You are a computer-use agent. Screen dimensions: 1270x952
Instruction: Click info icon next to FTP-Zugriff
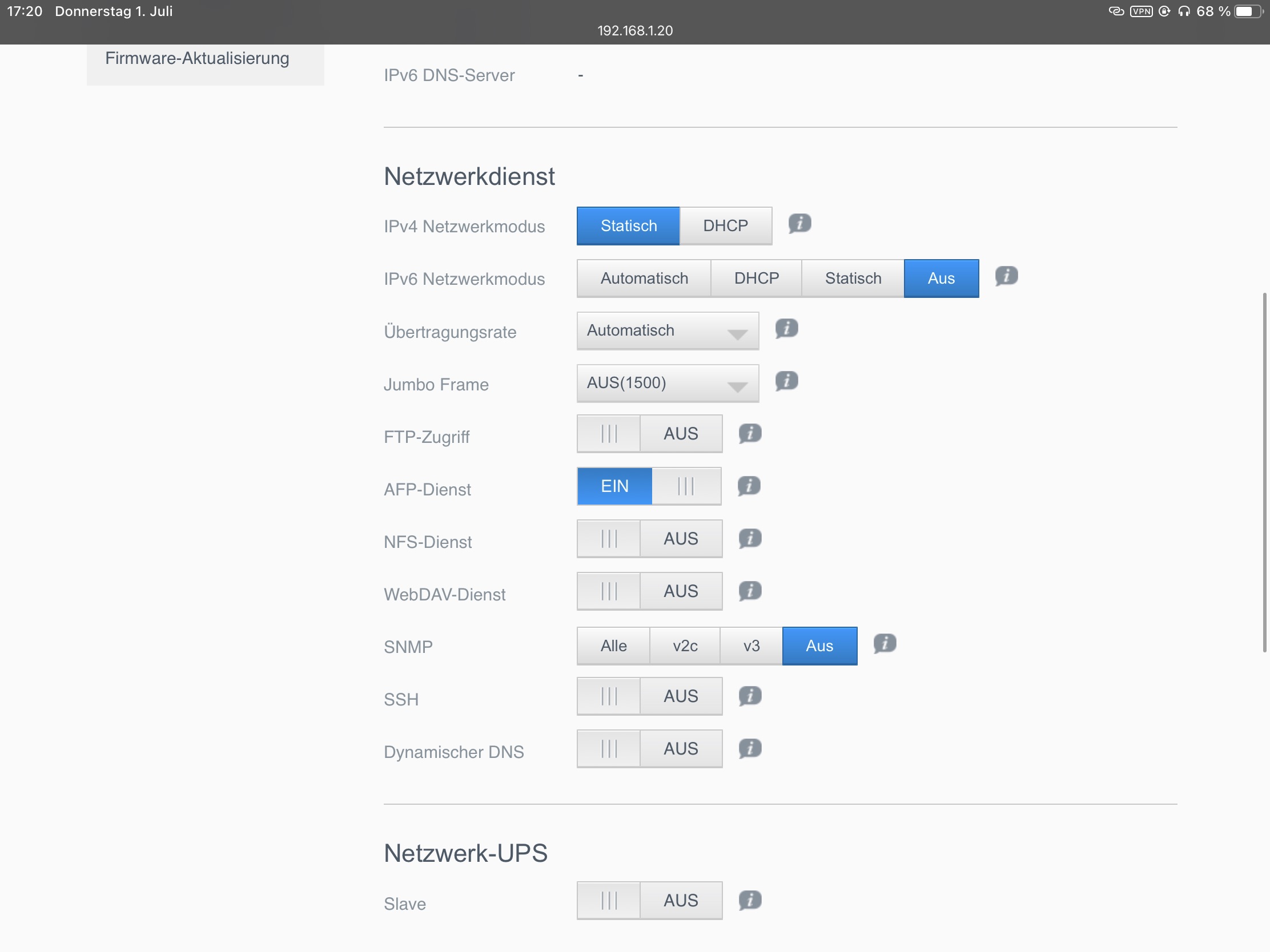[749, 433]
